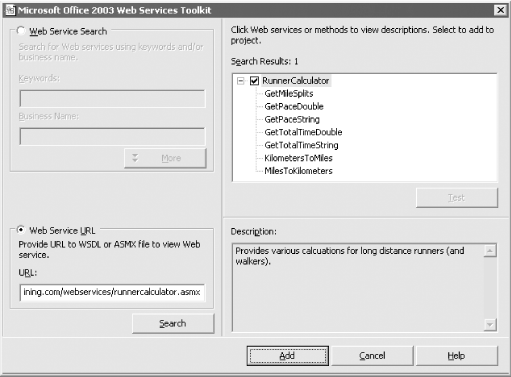Click the Search button
The image size is (511, 377).
pyautogui.click(x=173, y=323)
